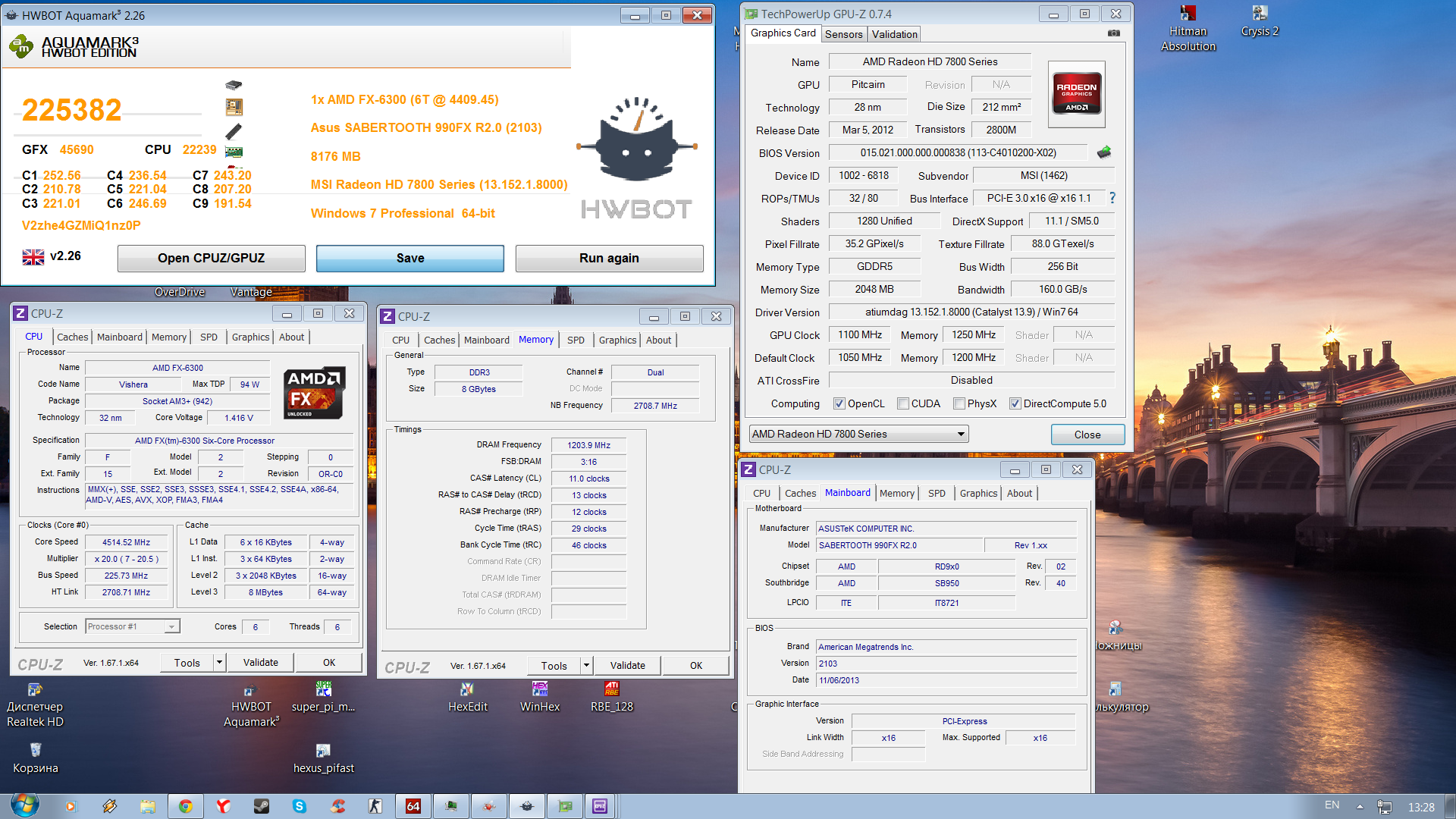Image resolution: width=1456 pixels, height=819 pixels.
Task: Toggle the PhysX checkbox in GPU-Z
Action: [x=959, y=403]
